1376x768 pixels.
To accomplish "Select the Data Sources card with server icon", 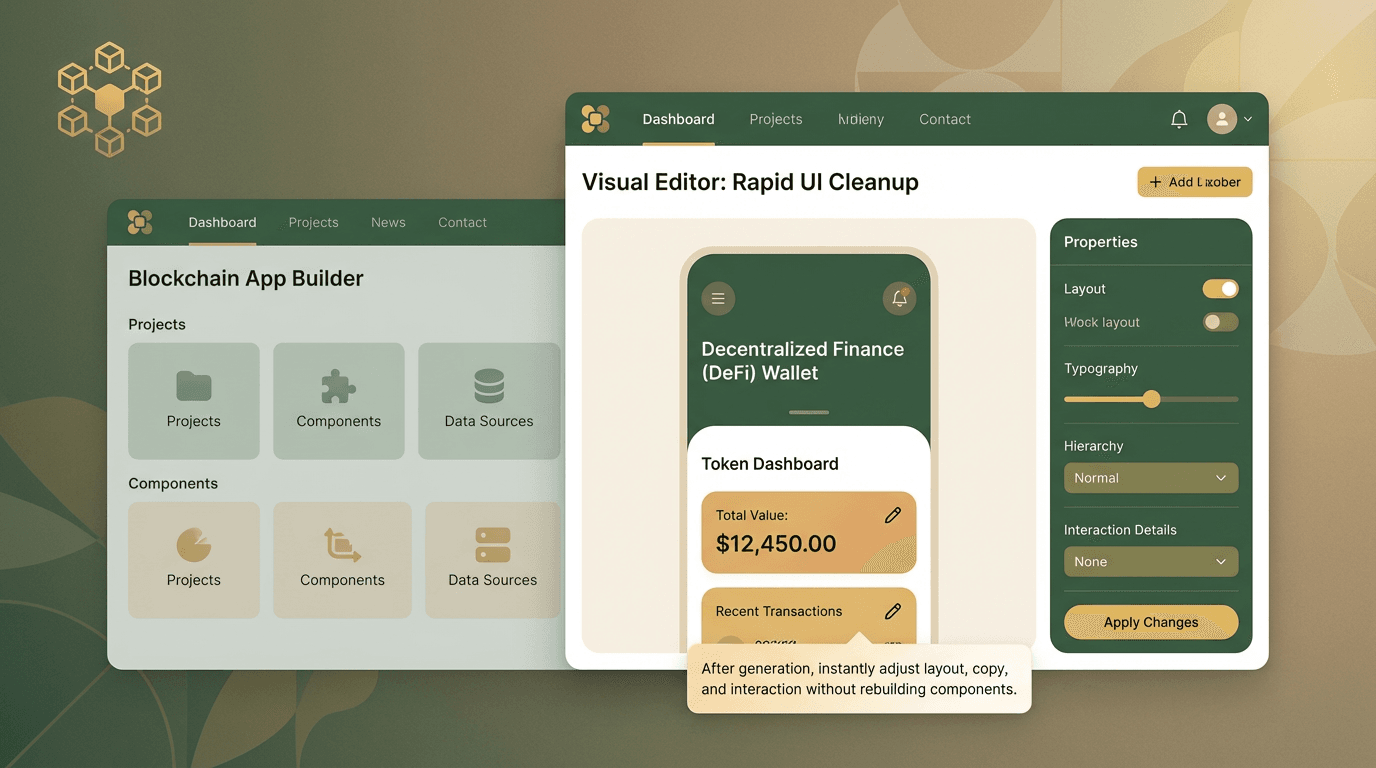I will pos(493,560).
